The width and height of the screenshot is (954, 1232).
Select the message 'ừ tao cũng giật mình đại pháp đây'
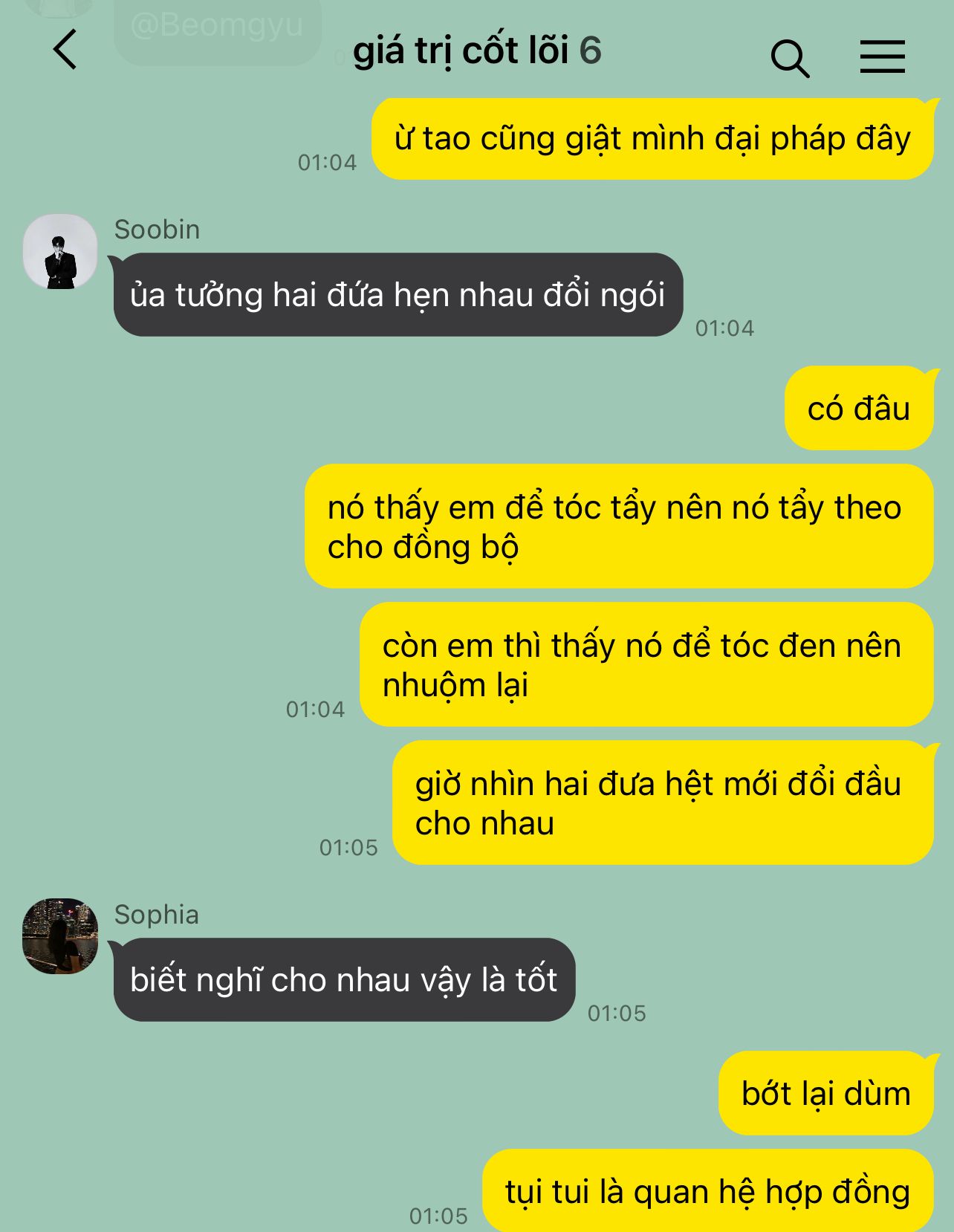click(652, 139)
